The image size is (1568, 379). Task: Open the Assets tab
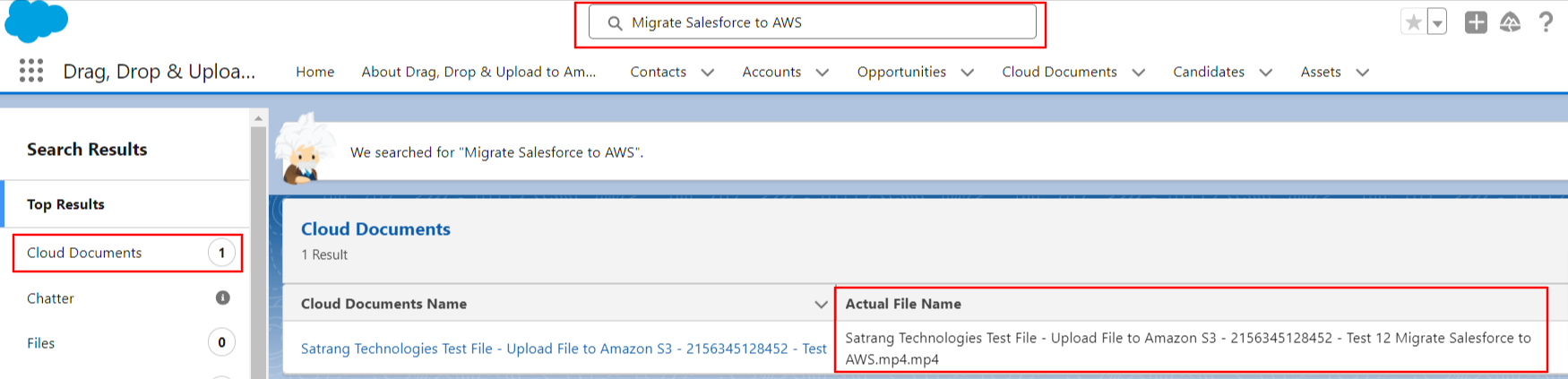[1321, 72]
